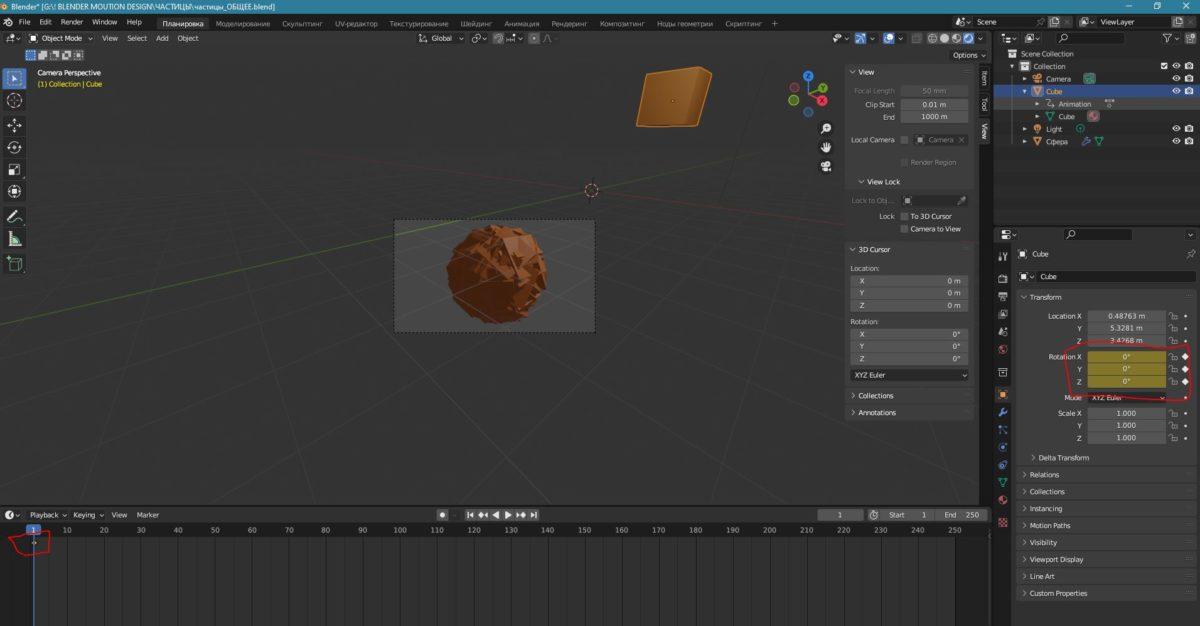The width and height of the screenshot is (1200, 626).
Task: Toggle camera view with camera icon
Action: coord(826,166)
